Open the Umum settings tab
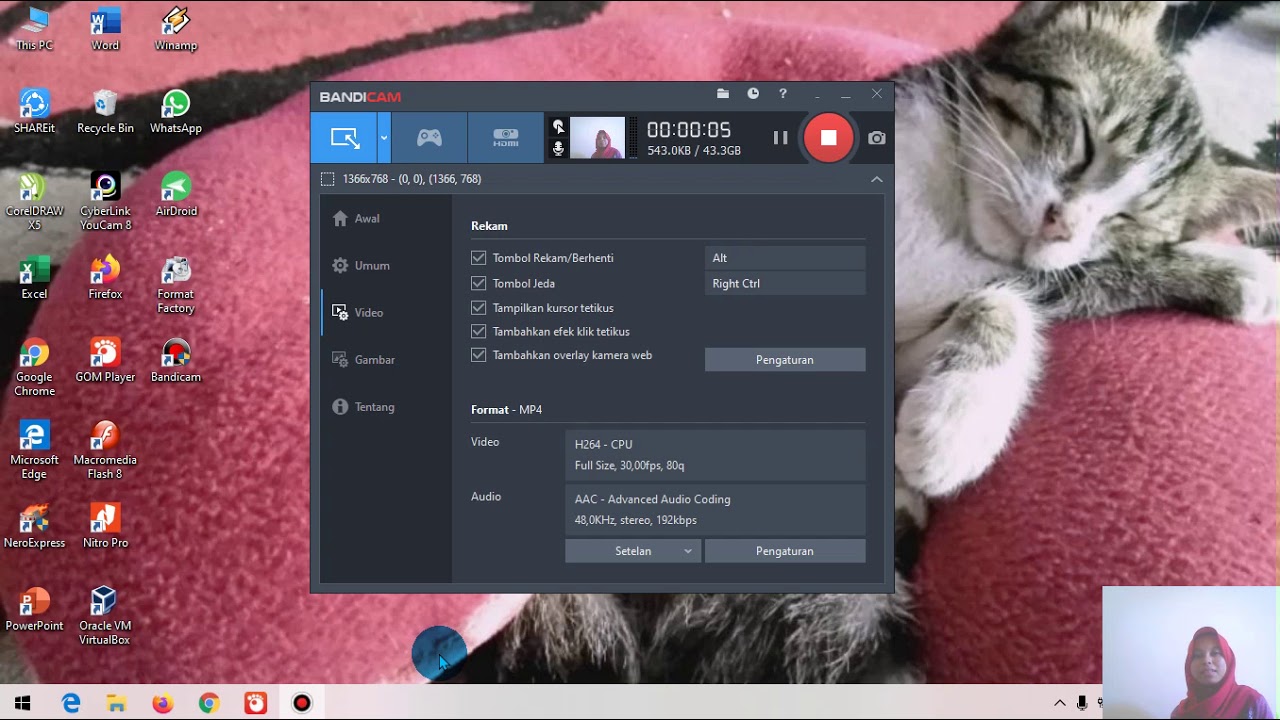 point(386,266)
